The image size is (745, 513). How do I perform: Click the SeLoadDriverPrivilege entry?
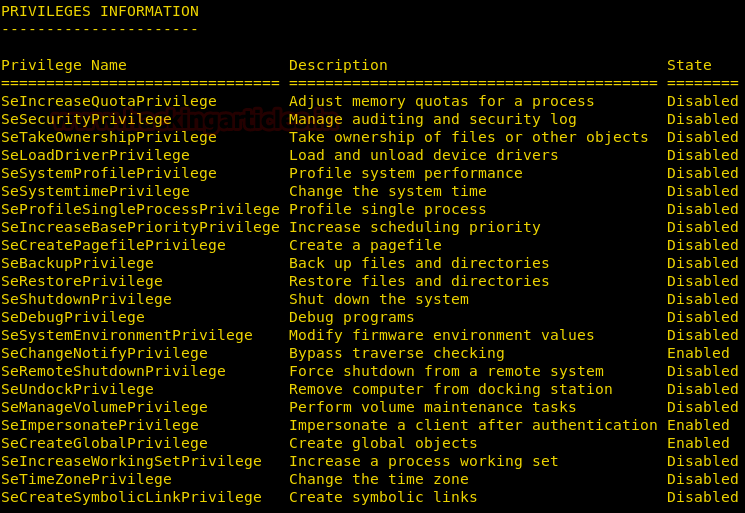click(95, 155)
